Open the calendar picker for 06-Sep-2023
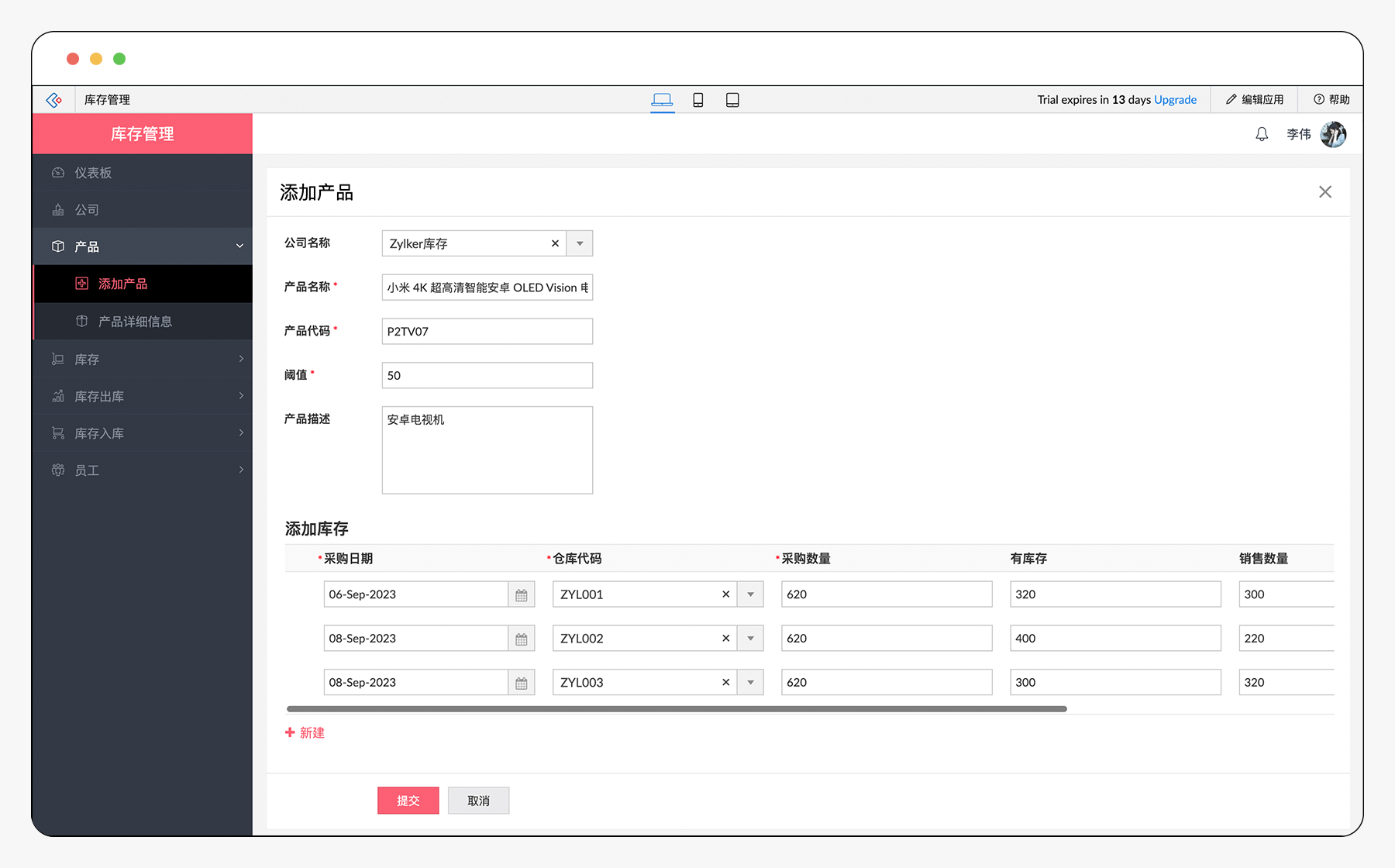1395x868 pixels. pyautogui.click(x=522, y=594)
